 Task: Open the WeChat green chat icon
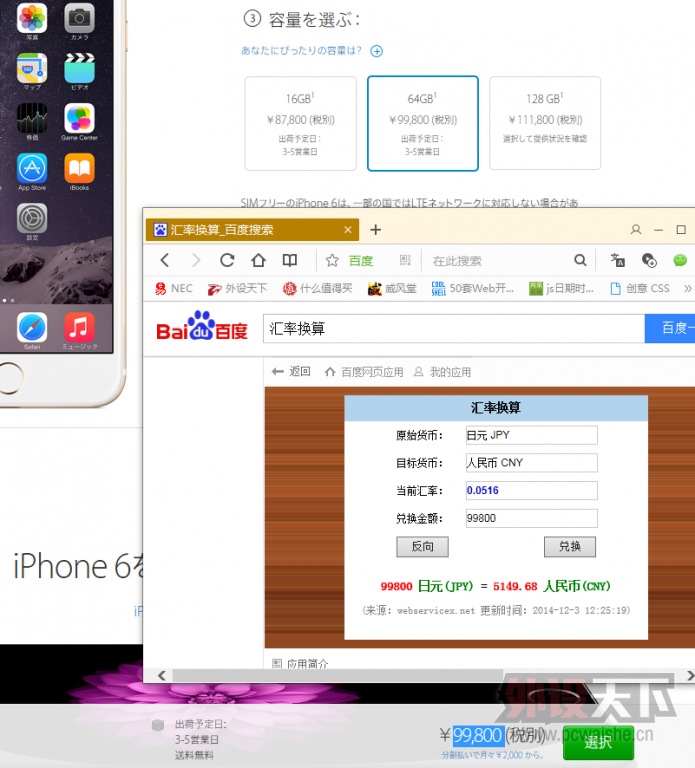coord(680,260)
